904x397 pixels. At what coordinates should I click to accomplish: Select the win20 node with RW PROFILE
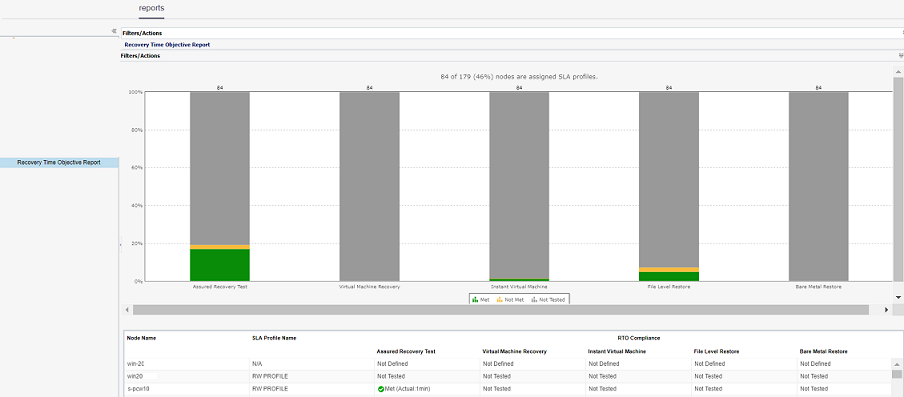pyautogui.click(x=507, y=376)
